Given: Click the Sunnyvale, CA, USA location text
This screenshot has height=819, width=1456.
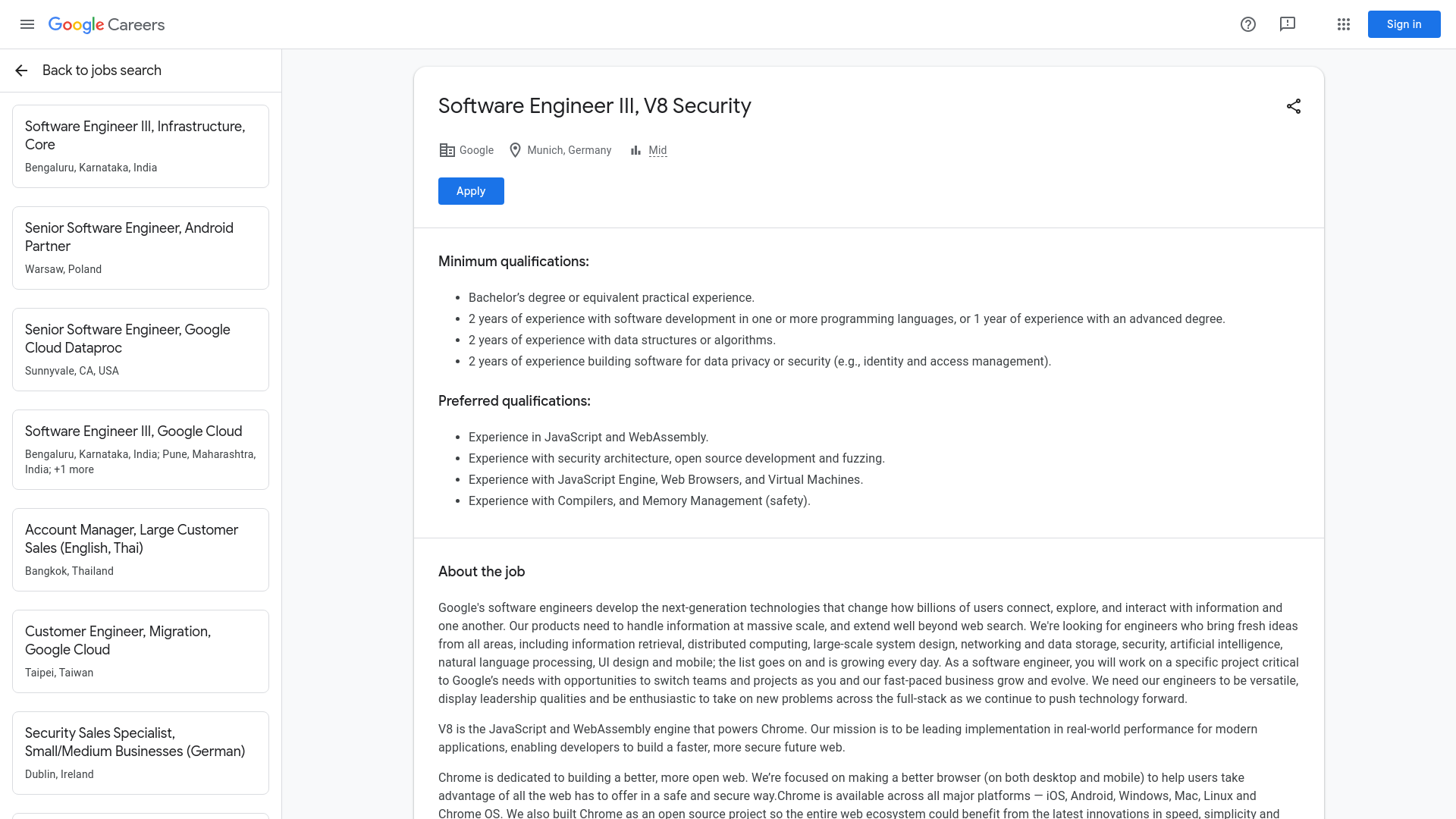Looking at the screenshot, I should (x=72, y=371).
